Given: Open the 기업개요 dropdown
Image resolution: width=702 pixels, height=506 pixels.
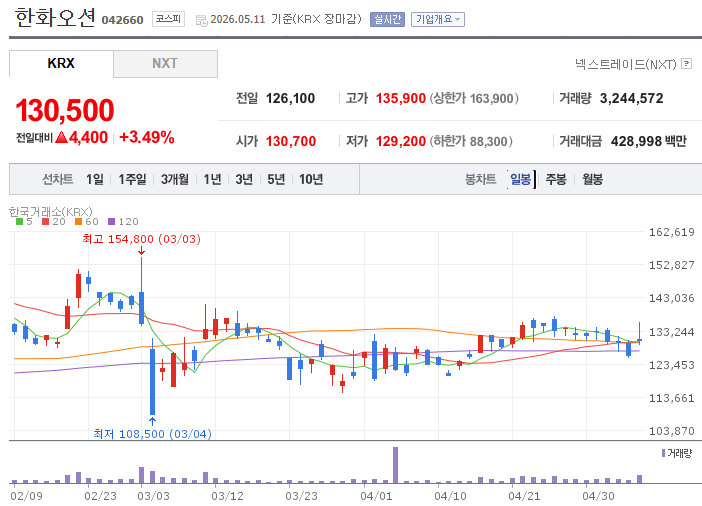Looking at the screenshot, I should click(438, 19).
